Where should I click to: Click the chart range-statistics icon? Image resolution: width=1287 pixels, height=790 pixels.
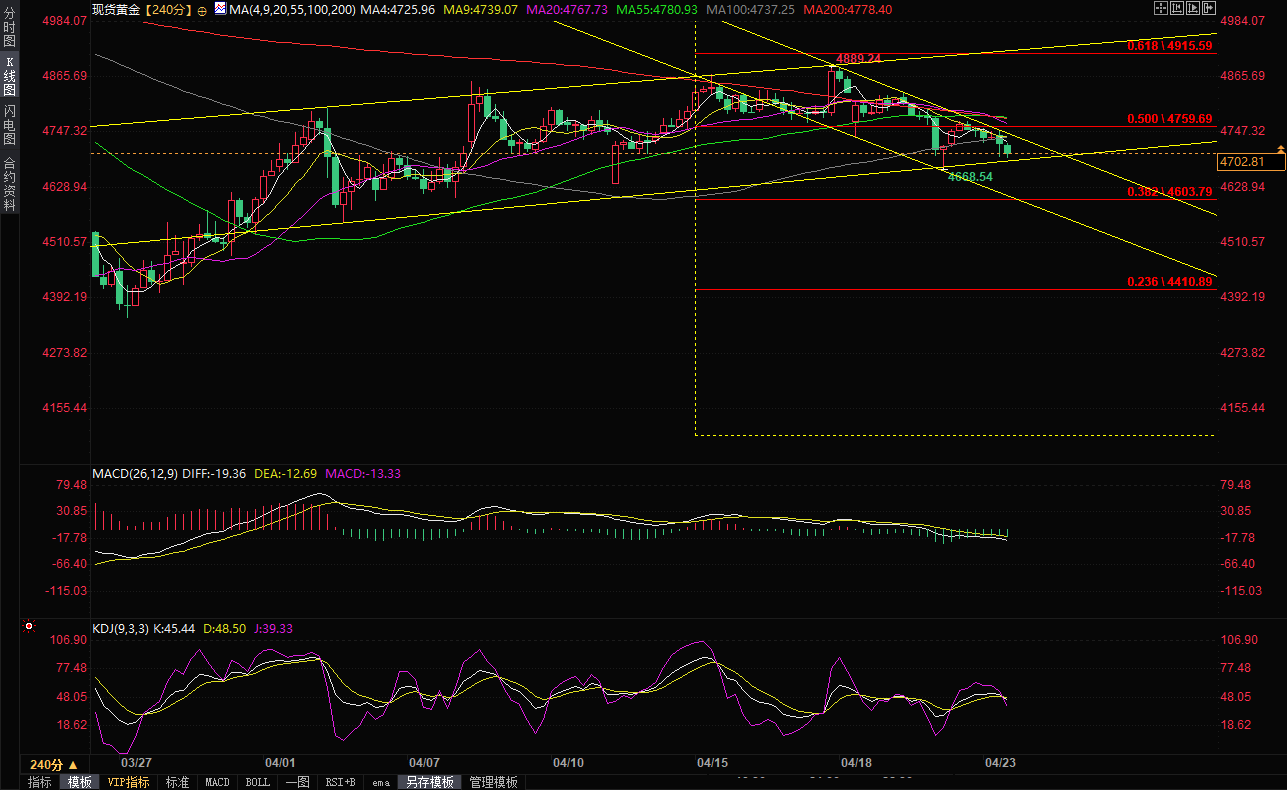1176,9
